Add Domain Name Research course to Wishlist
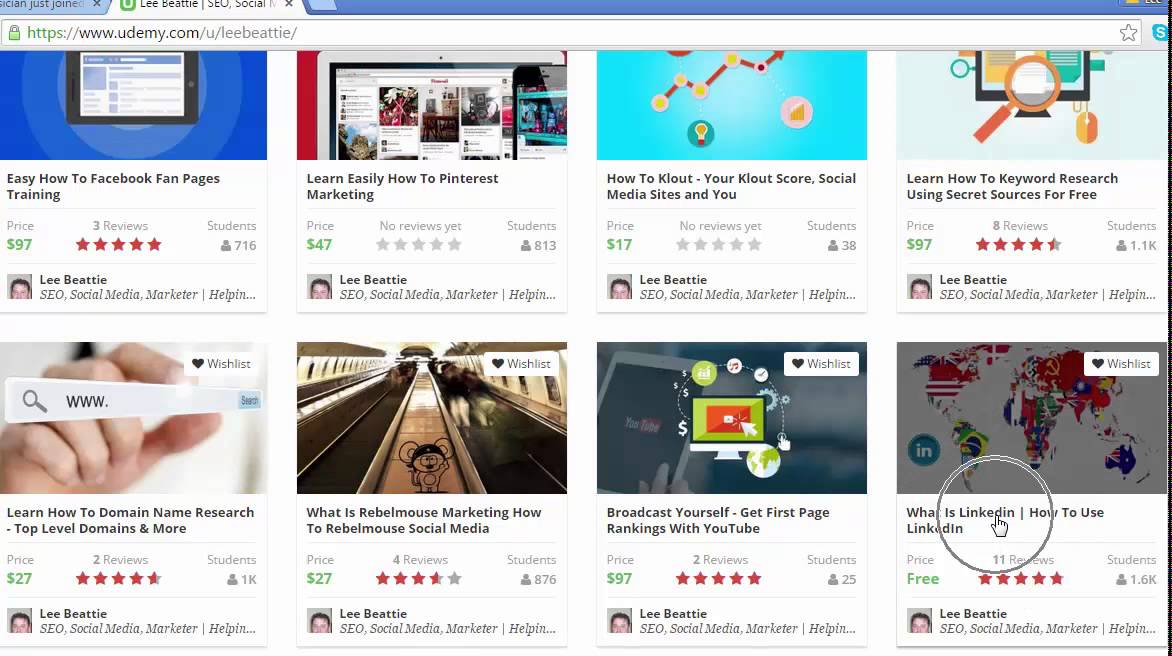This screenshot has height=656, width=1172. click(221, 364)
